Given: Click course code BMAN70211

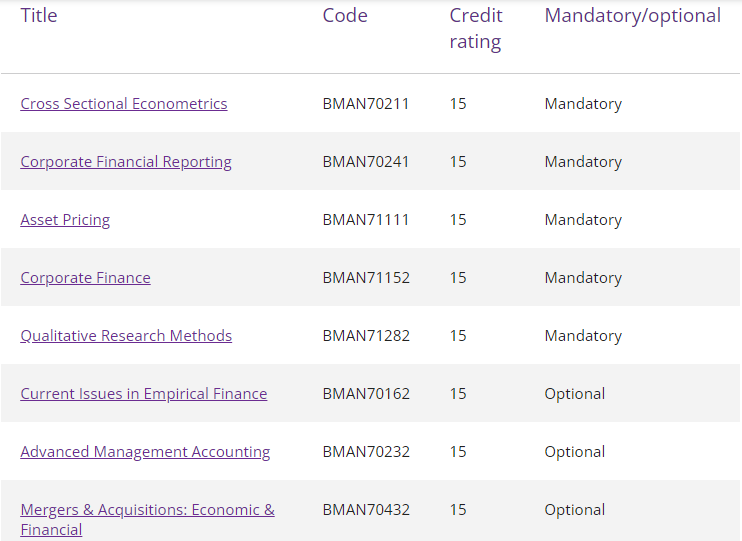Looking at the screenshot, I should [366, 104].
